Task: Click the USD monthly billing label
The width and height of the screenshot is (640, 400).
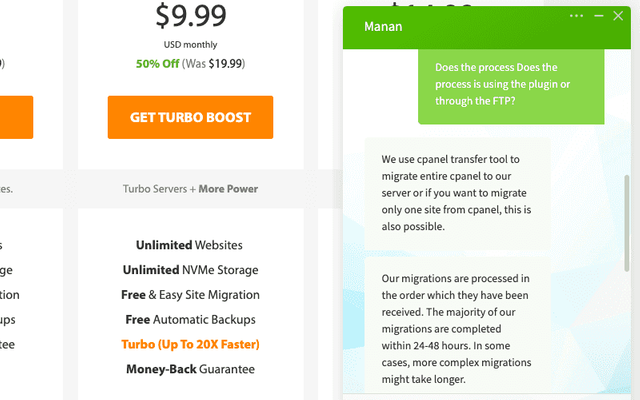Action: pos(190,44)
